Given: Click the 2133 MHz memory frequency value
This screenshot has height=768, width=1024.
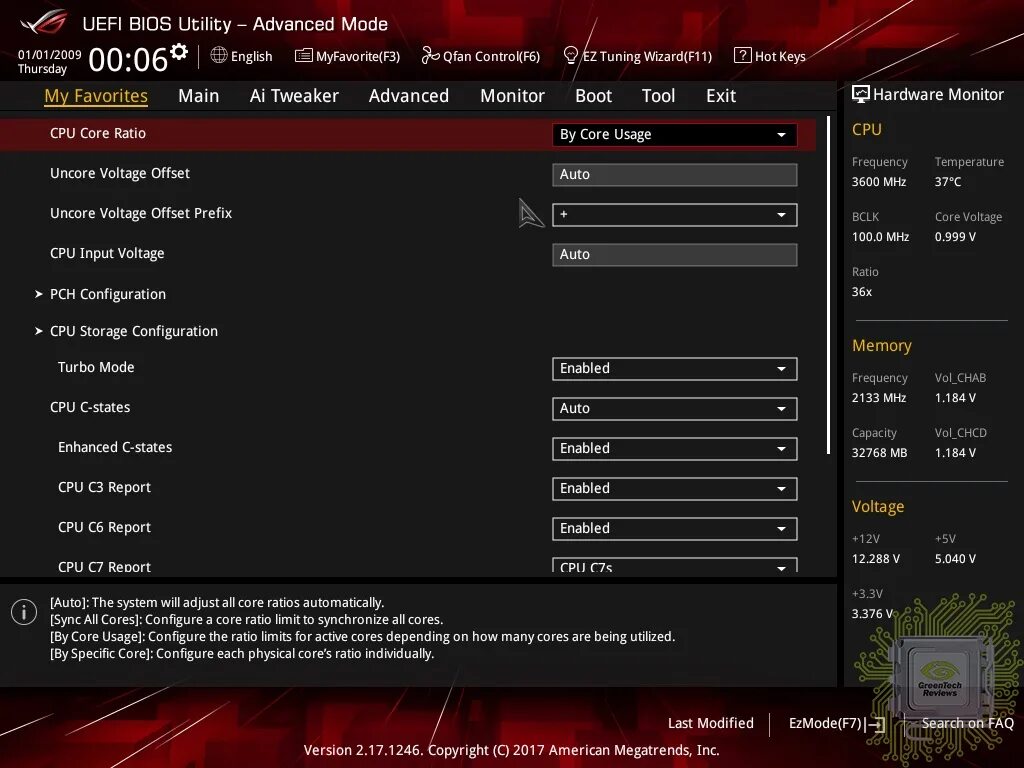Looking at the screenshot, I should point(879,398).
